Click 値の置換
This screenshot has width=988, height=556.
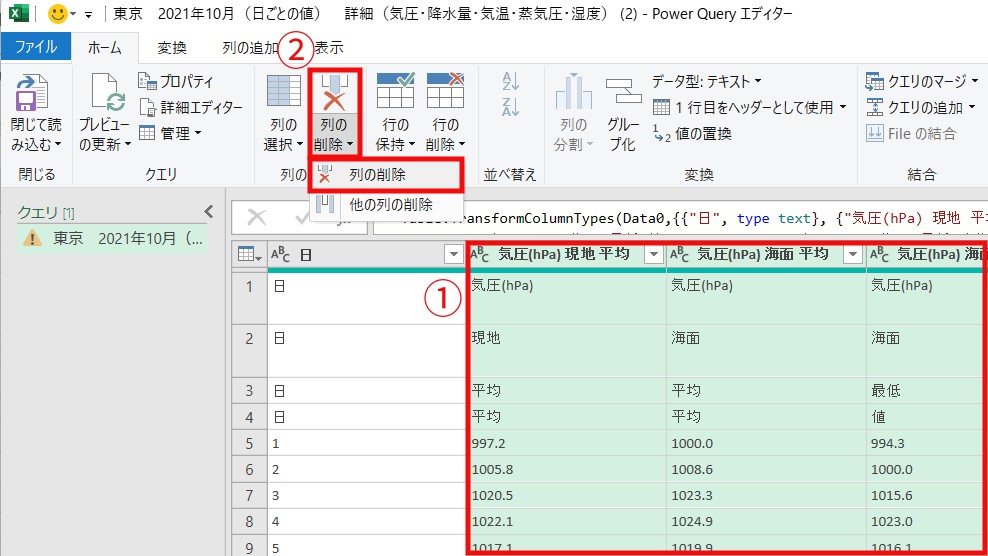click(692, 133)
